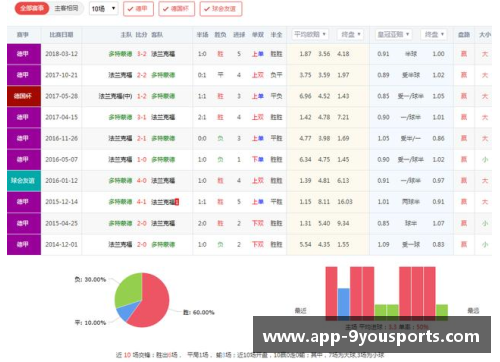Click the 3-2 score link for 2018-03-12
Screen dimensions: 500x362
click(142, 54)
